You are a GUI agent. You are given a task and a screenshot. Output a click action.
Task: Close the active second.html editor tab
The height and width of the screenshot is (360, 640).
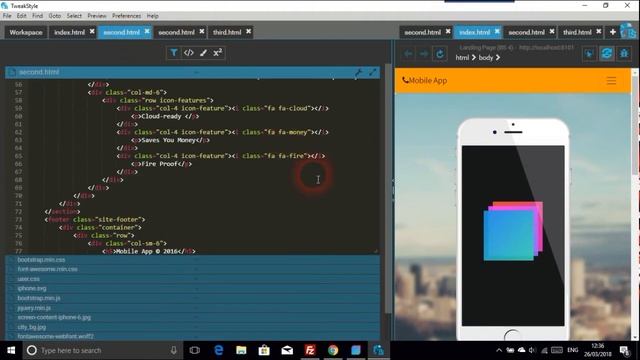147,31
